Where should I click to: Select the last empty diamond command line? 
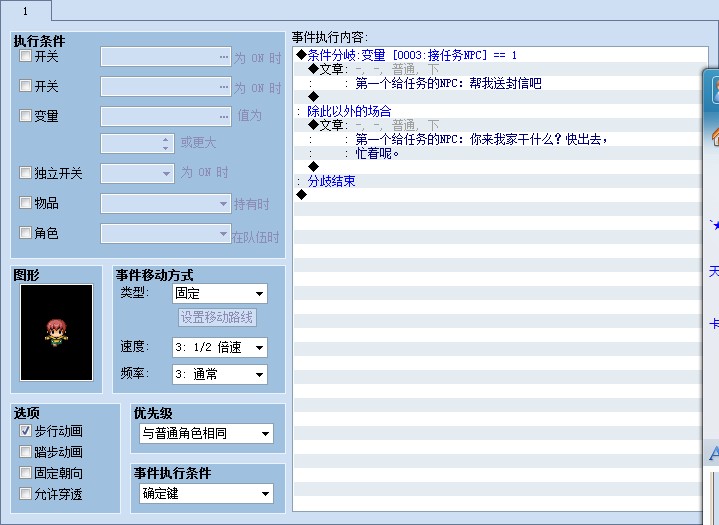point(498,195)
